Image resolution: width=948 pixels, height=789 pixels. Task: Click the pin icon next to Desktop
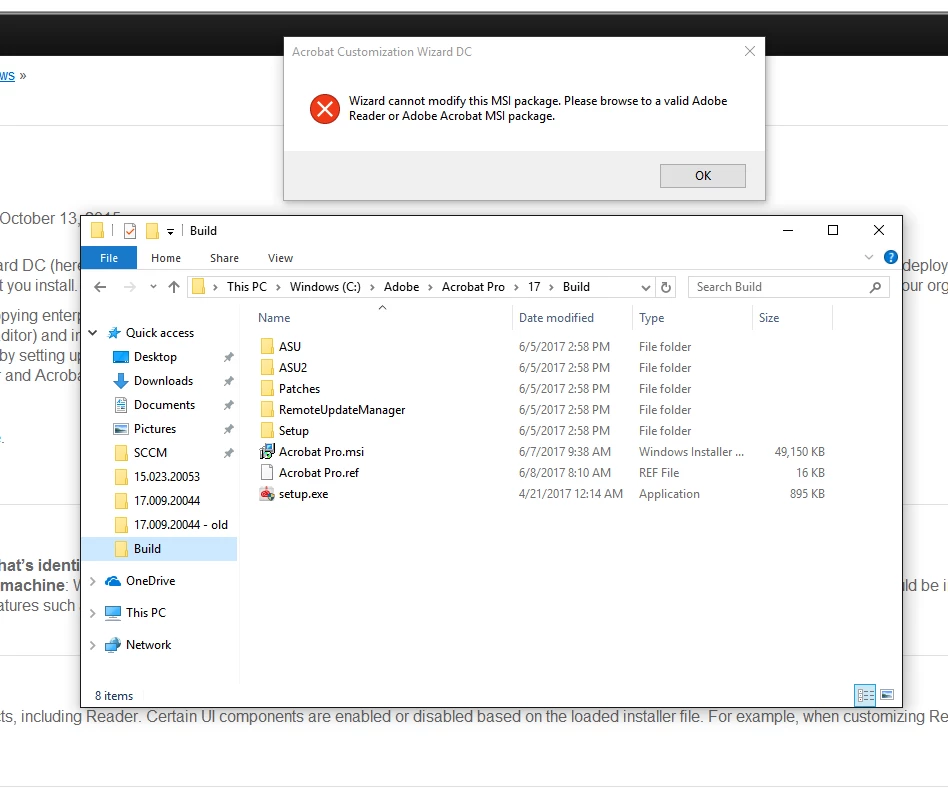click(x=229, y=357)
